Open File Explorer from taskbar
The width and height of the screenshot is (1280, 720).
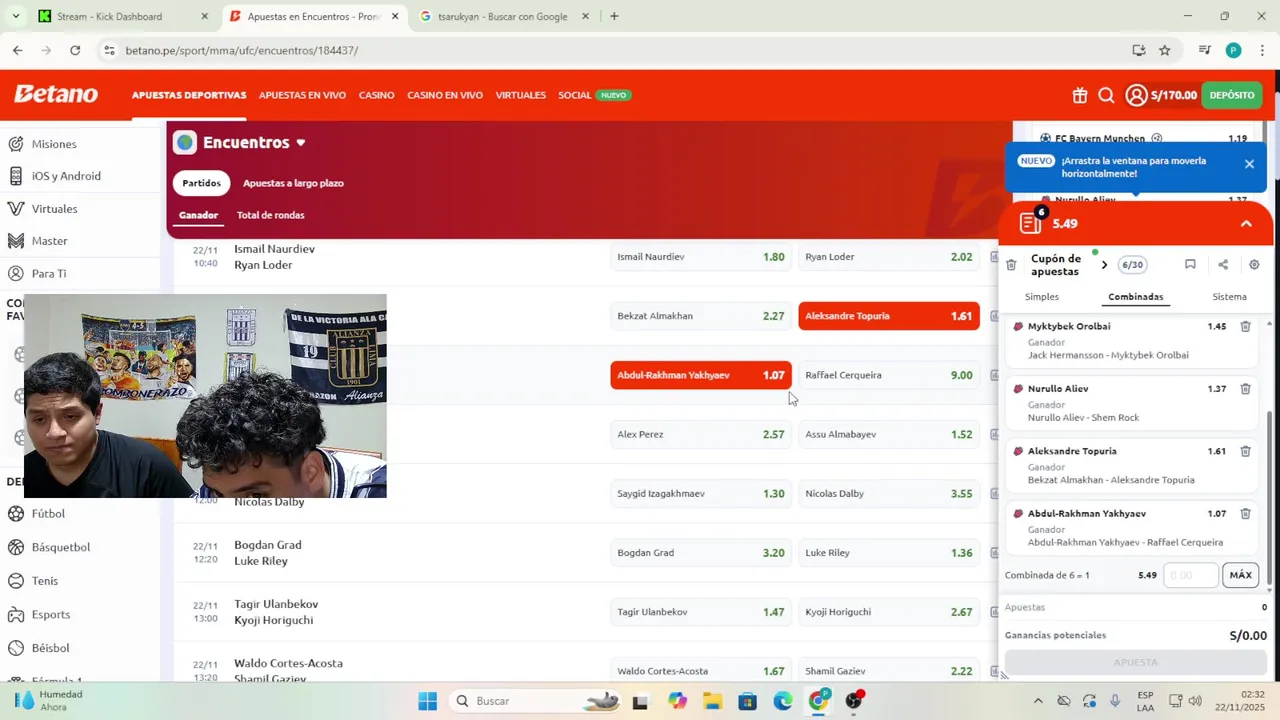coord(712,701)
